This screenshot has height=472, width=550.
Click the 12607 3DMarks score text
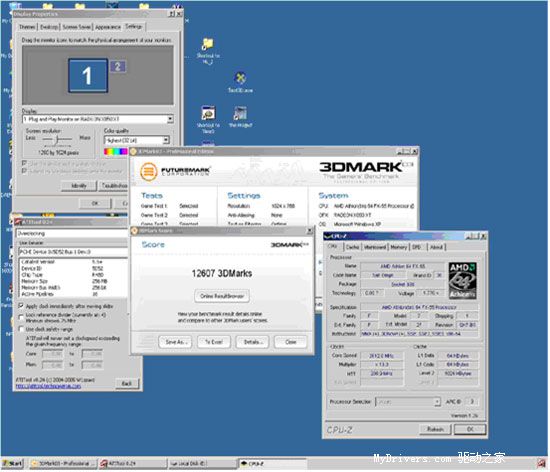point(222,273)
